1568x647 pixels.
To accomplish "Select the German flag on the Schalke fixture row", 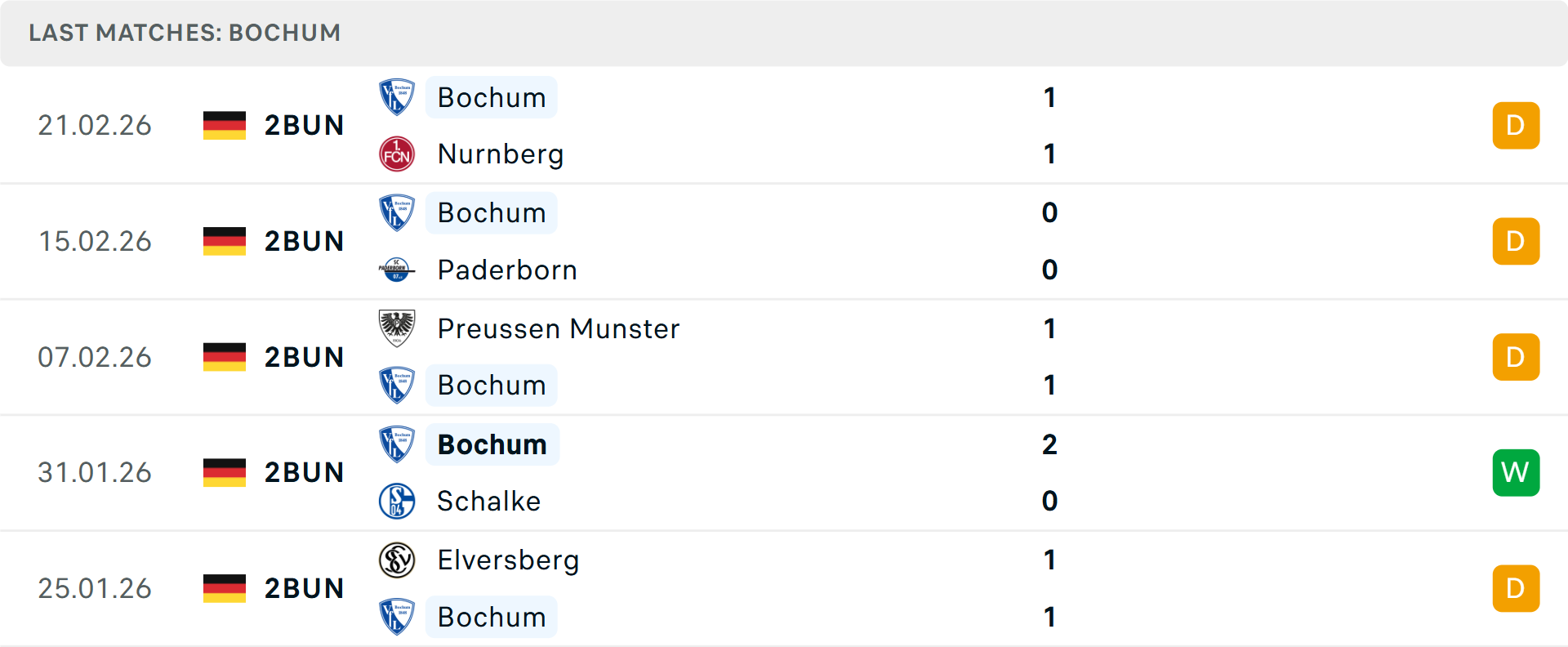I will pyautogui.click(x=223, y=472).
